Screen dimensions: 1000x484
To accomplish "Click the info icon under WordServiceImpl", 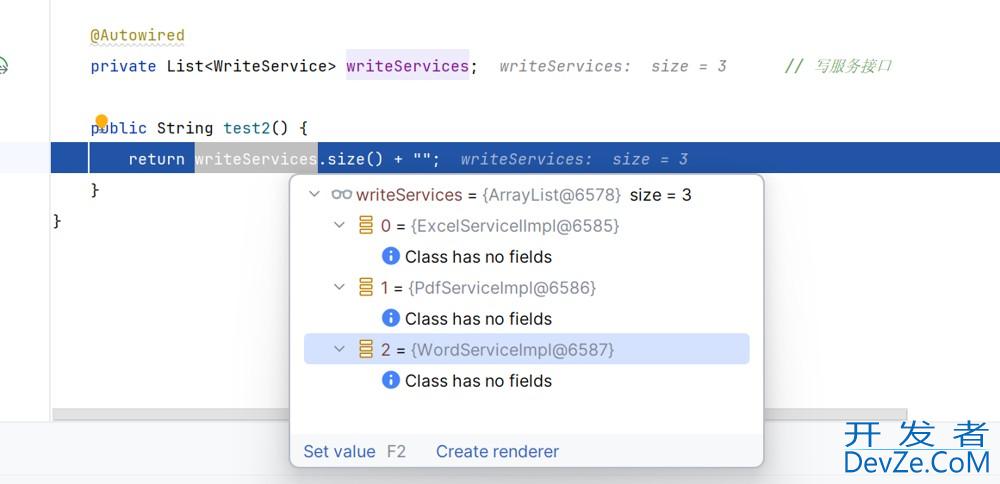I will point(391,381).
